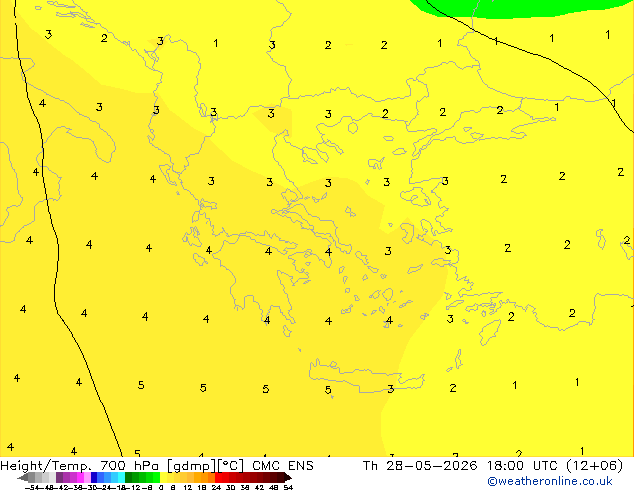Click the bright yellow swatch above the 0 label
Viewport: 634px width, 490px height.
[163, 477]
